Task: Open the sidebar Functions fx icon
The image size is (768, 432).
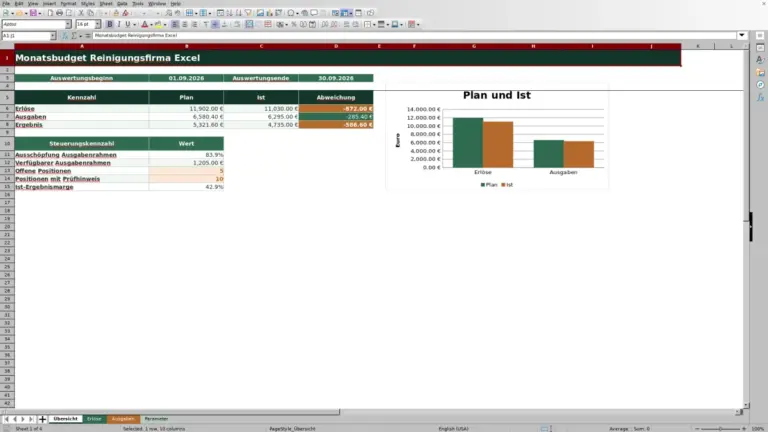Action: [x=760, y=97]
